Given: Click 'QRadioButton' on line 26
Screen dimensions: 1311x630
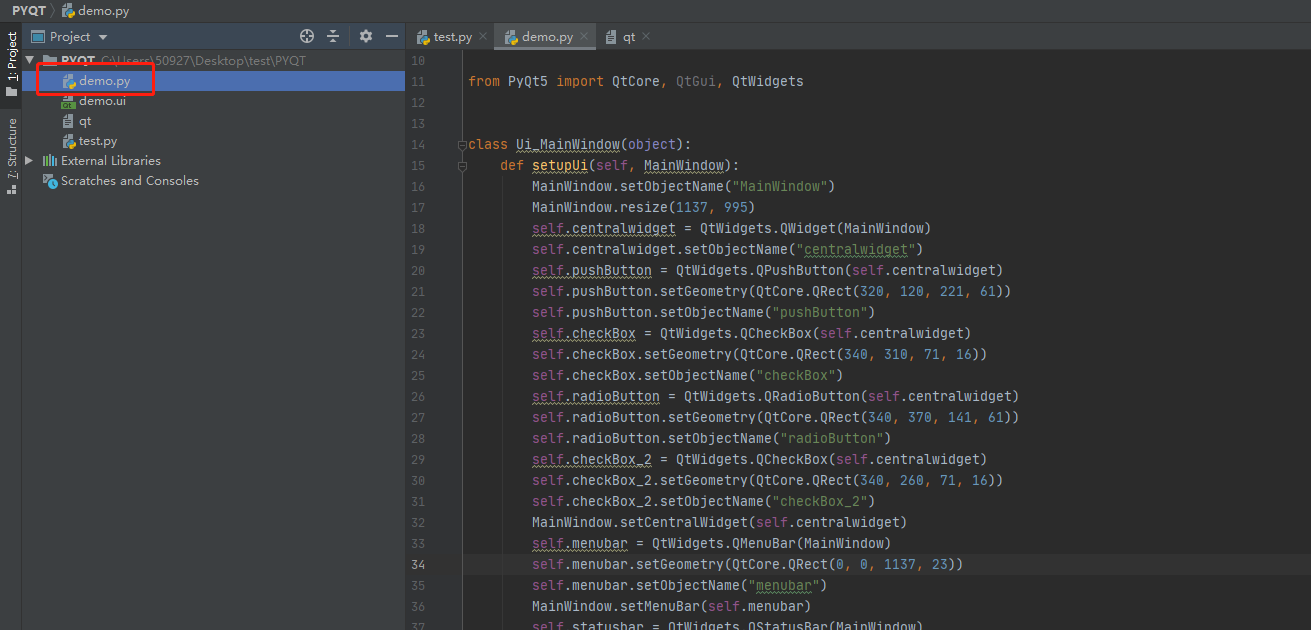Looking at the screenshot, I should click(x=811, y=396).
